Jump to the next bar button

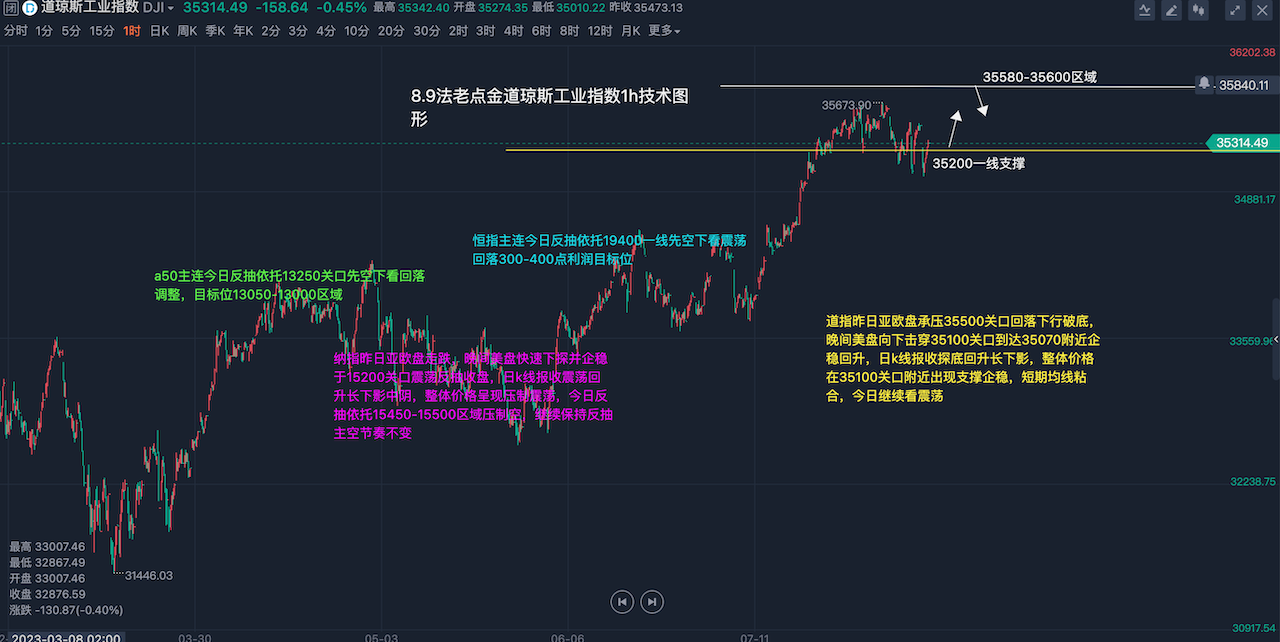pos(652,601)
